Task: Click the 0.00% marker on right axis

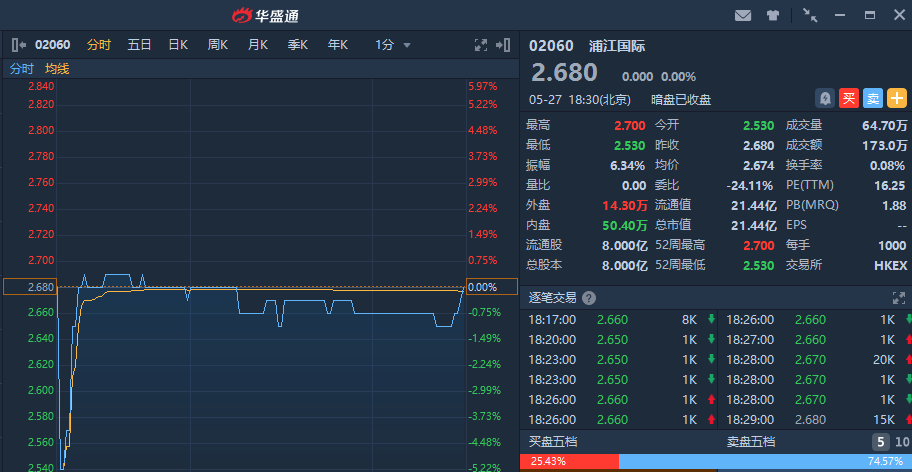Action: (x=492, y=287)
